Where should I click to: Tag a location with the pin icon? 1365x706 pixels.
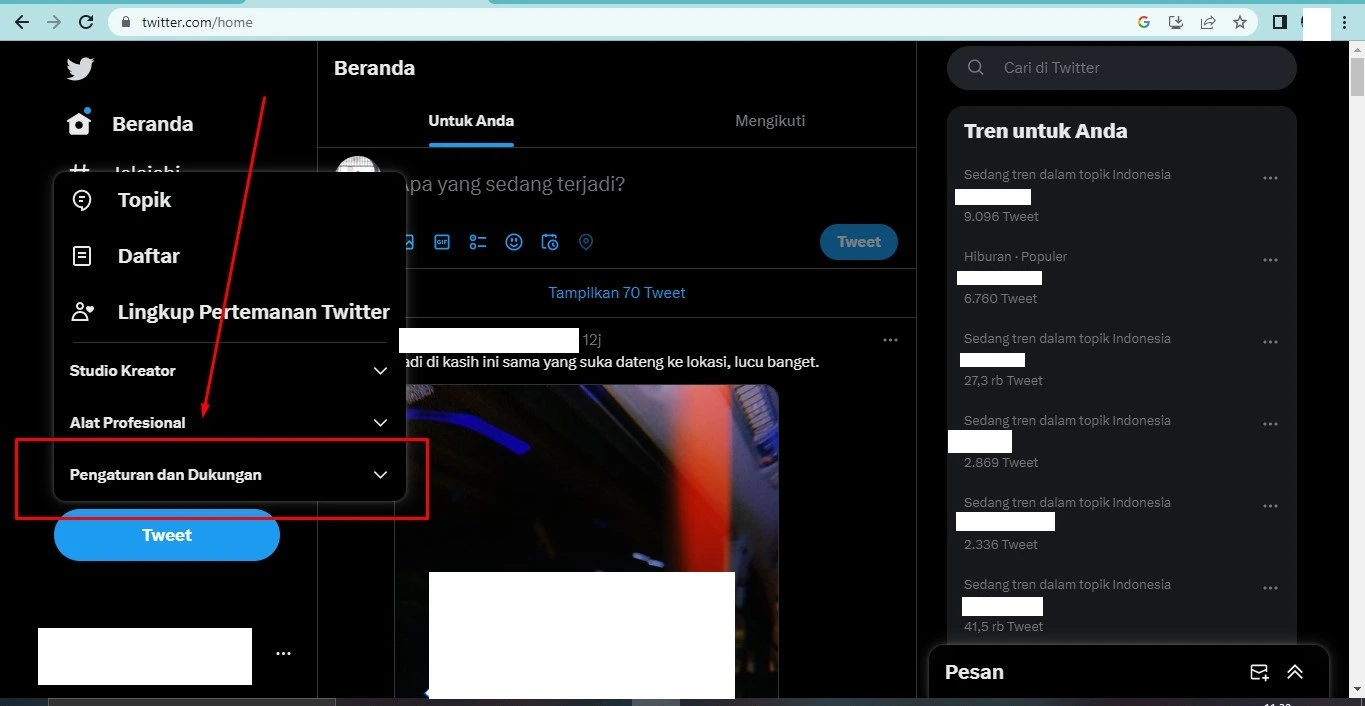pos(586,242)
